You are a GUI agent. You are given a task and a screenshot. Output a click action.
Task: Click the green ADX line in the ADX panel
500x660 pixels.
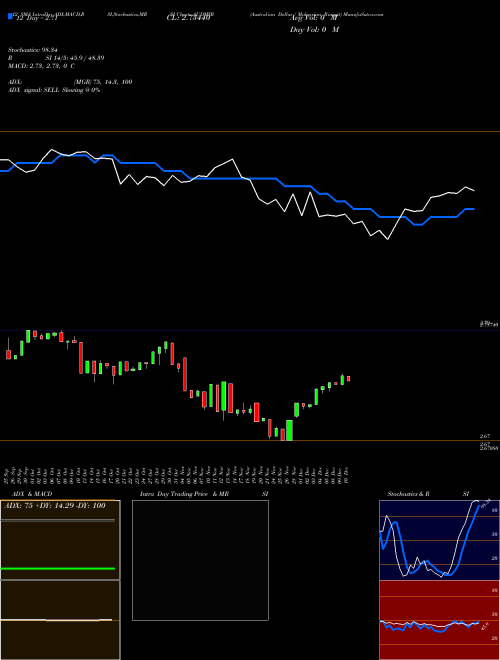point(58,569)
